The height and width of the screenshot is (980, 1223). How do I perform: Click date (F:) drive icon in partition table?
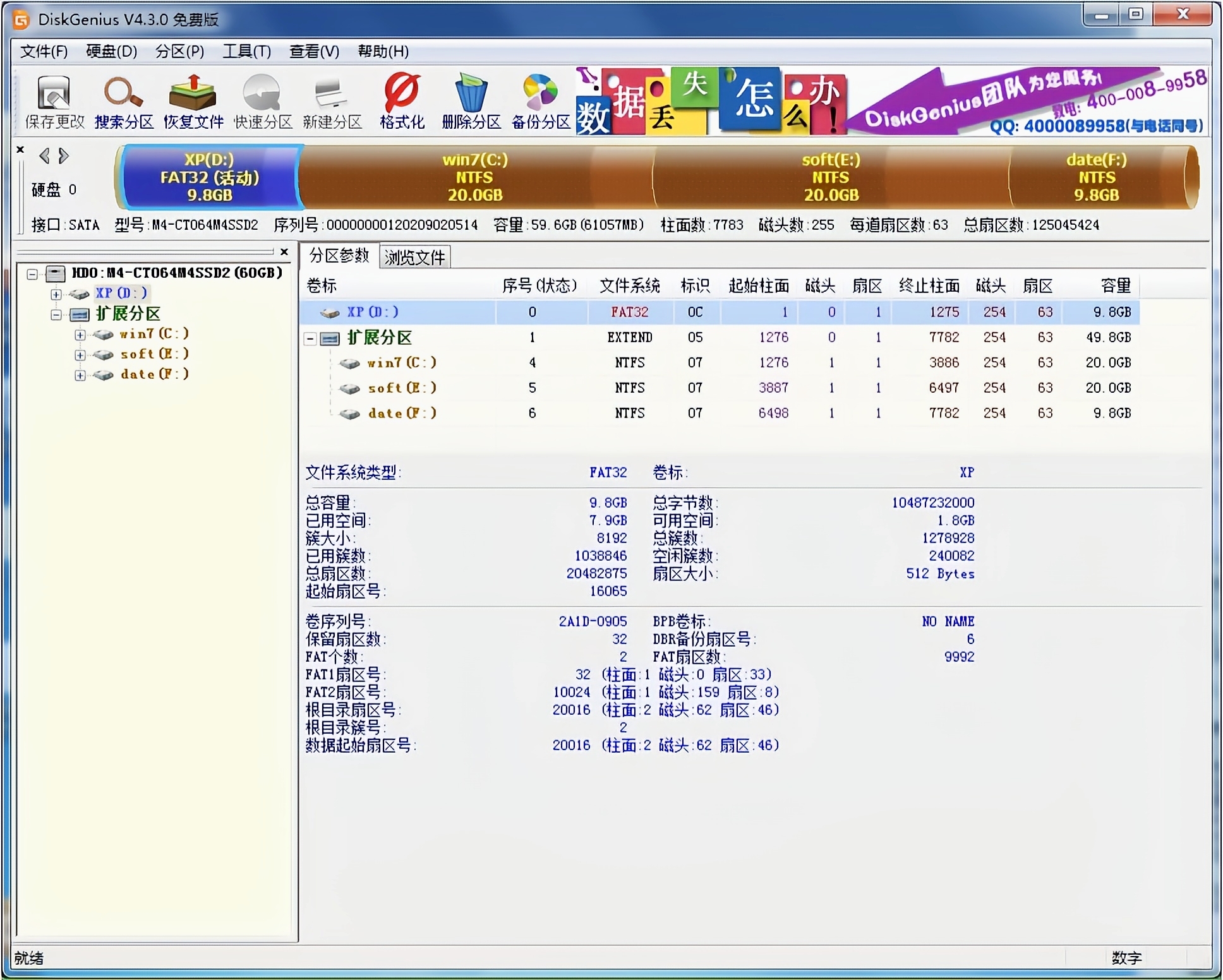click(350, 414)
